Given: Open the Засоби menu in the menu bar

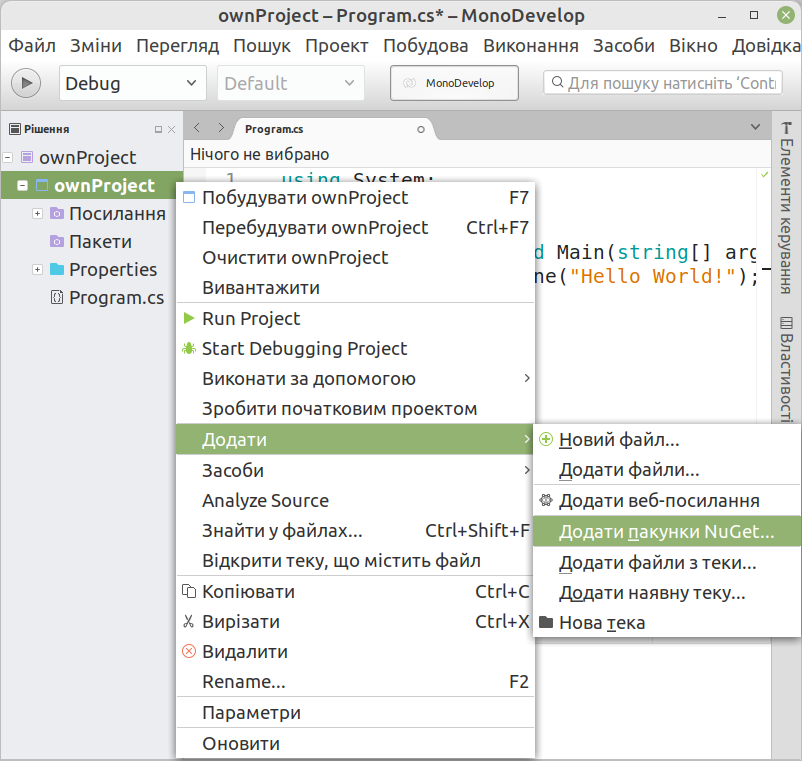Looking at the screenshot, I should point(623,46).
